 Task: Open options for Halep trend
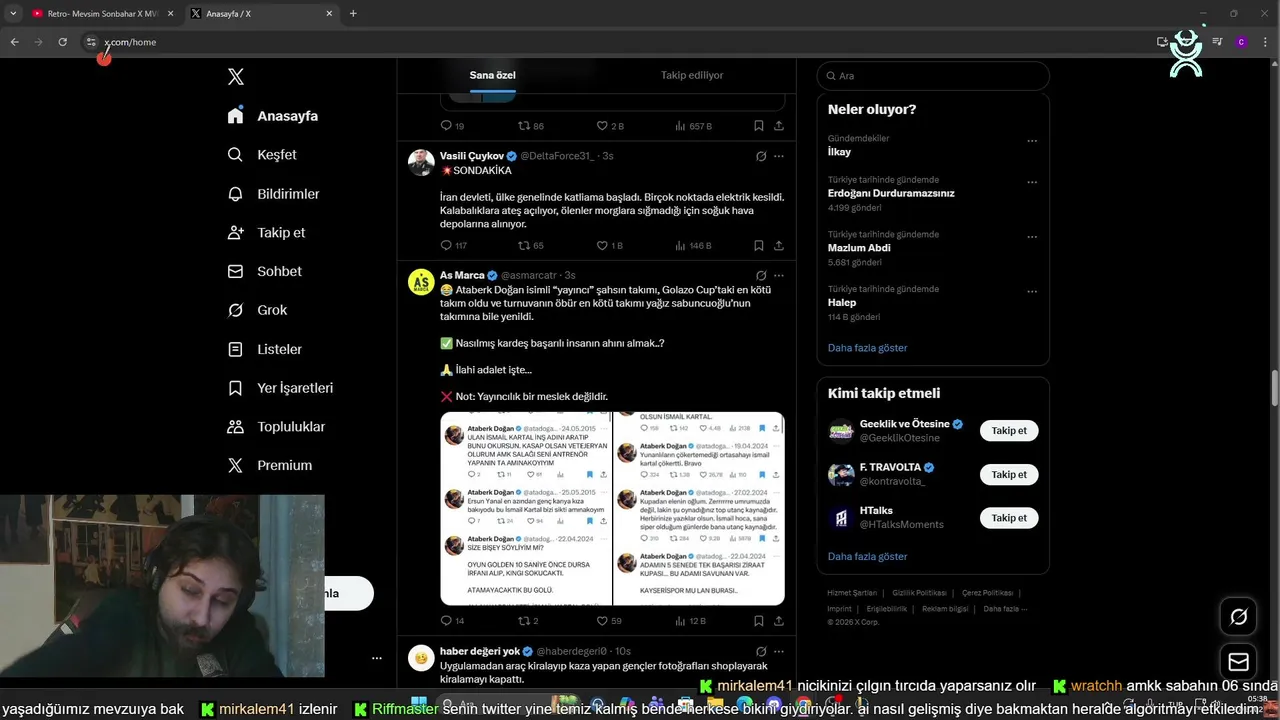click(x=1032, y=291)
